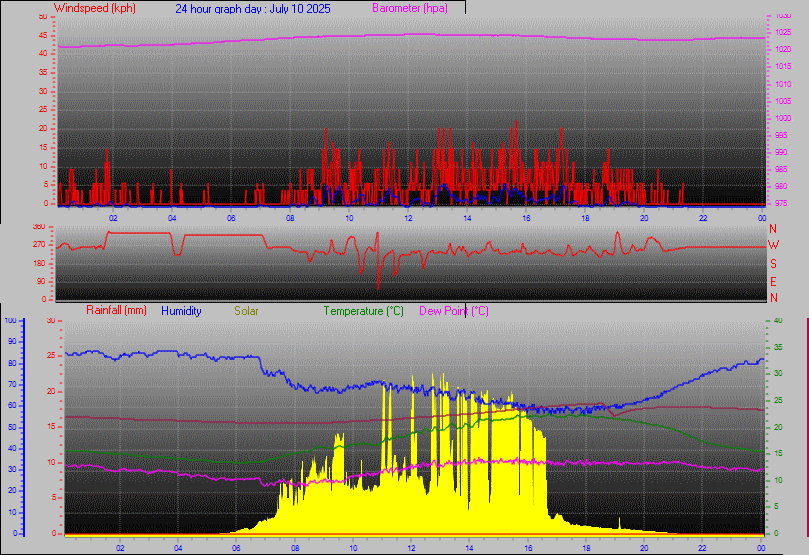
Task: Click the '35' temperature axis value
Action: pyautogui.click(x=778, y=347)
